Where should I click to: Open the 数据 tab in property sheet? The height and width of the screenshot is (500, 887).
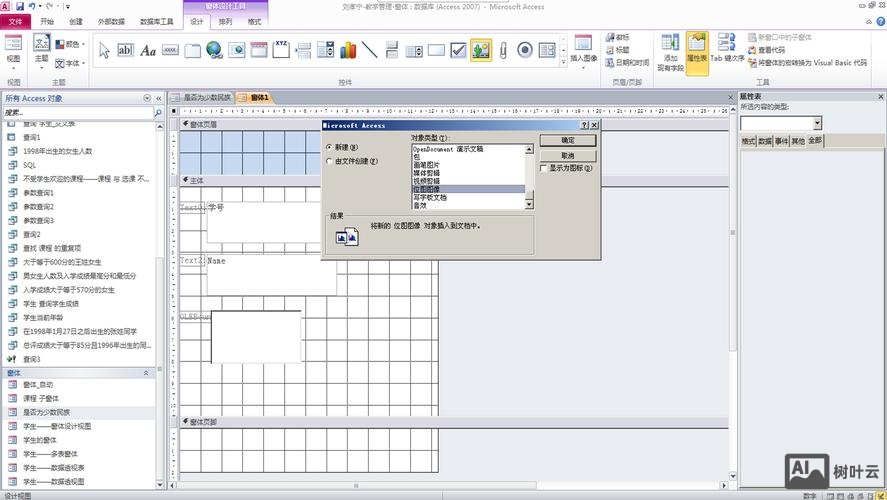pyautogui.click(x=765, y=141)
